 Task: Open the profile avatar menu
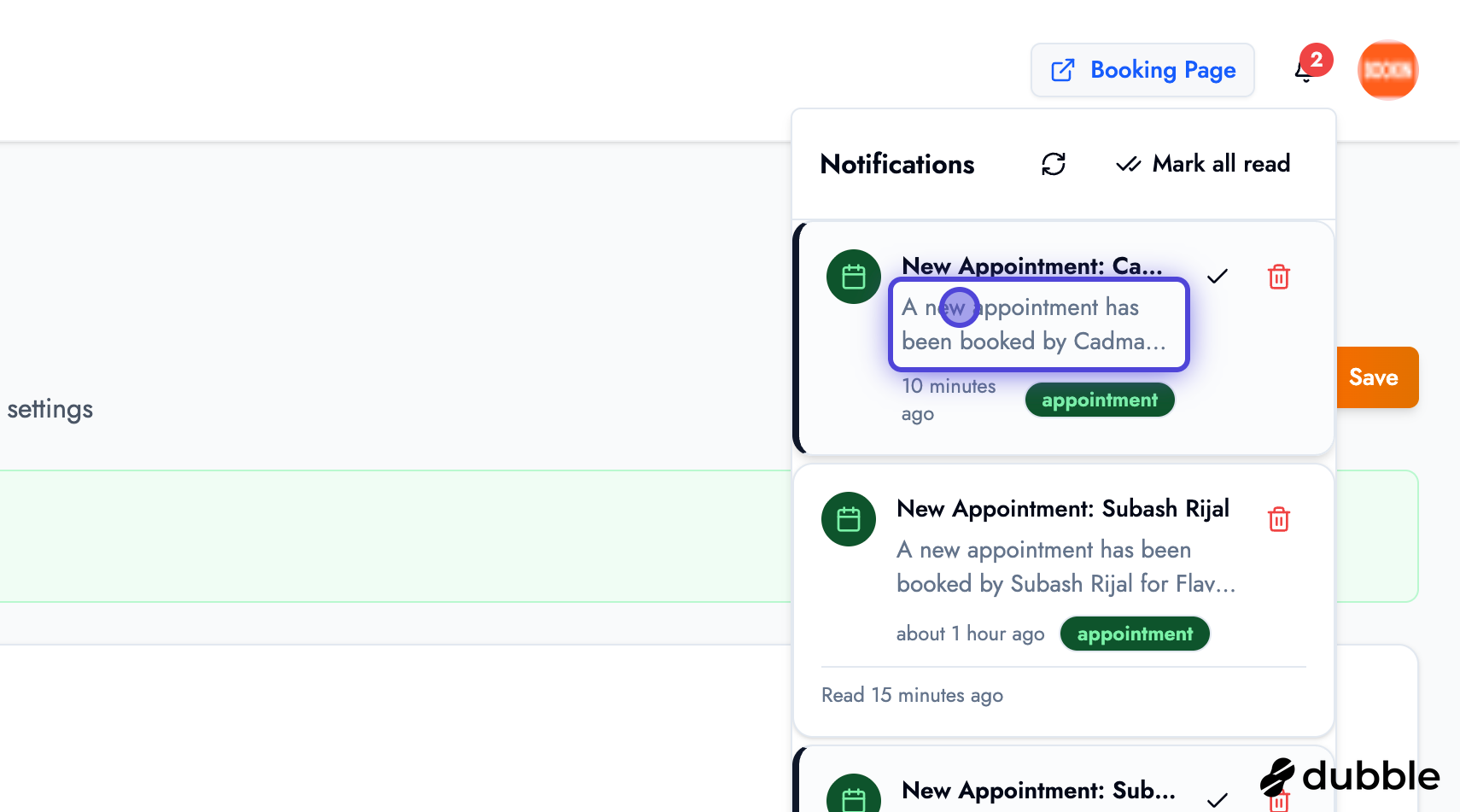click(1387, 70)
